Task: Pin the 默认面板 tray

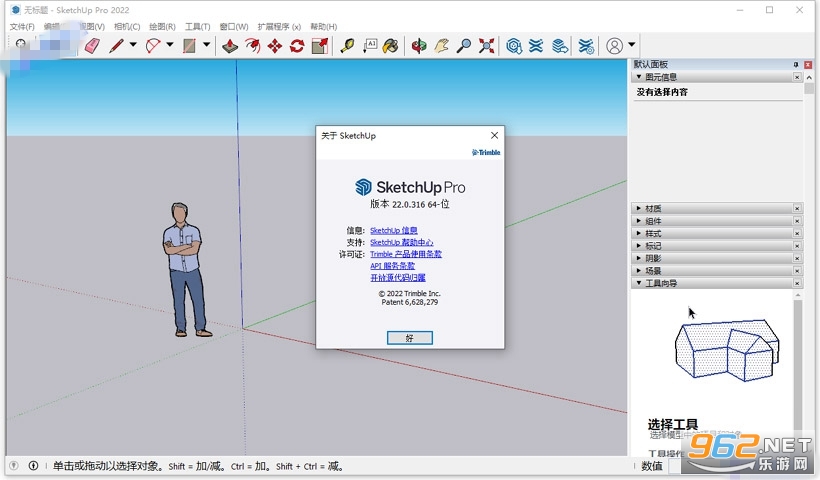Action: (796, 64)
